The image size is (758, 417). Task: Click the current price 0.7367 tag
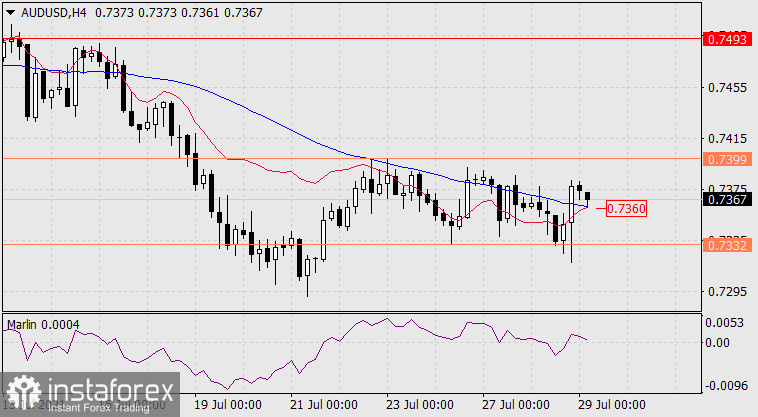[725, 199]
